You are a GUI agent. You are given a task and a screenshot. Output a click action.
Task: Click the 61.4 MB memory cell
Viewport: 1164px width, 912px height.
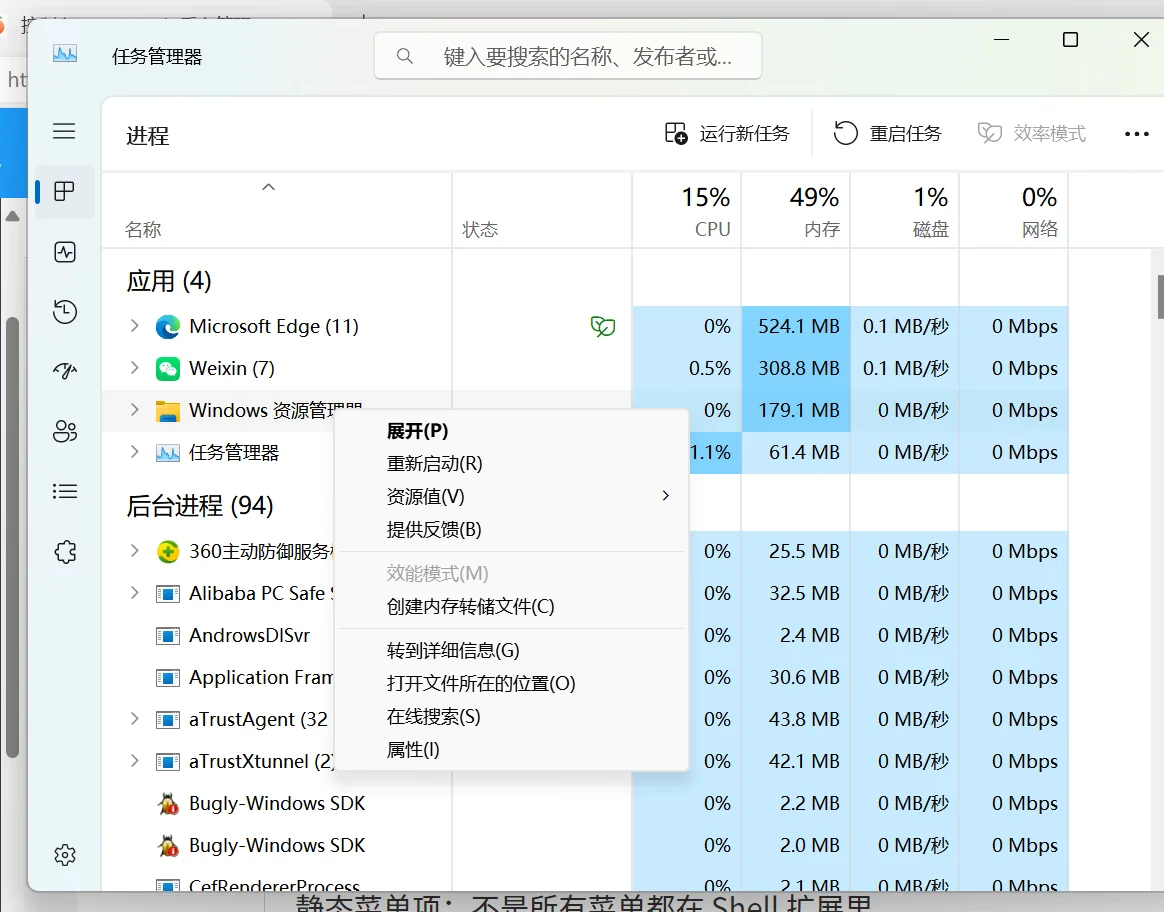click(796, 453)
